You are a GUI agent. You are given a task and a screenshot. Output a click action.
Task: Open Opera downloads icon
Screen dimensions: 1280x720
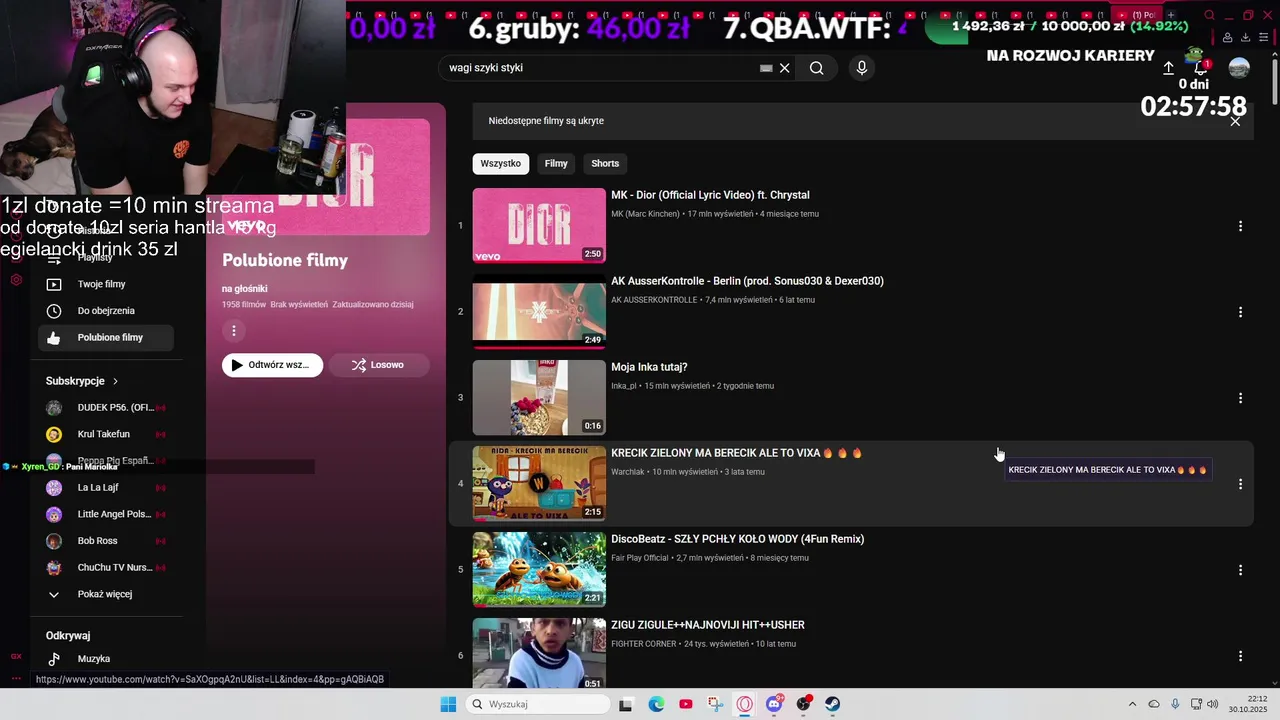(x=1246, y=37)
